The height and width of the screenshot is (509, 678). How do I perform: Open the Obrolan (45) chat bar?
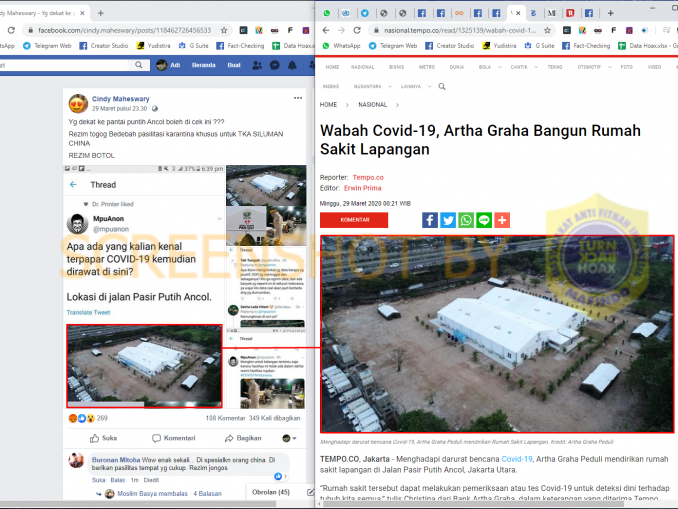(271, 492)
